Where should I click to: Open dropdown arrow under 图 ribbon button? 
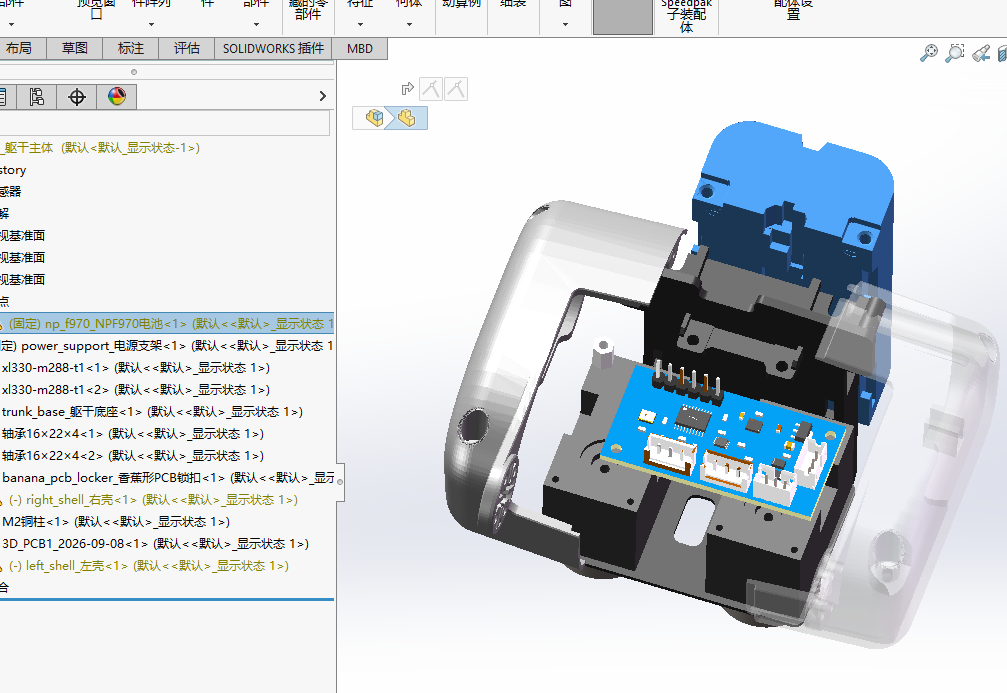click(x=565, y=24)
